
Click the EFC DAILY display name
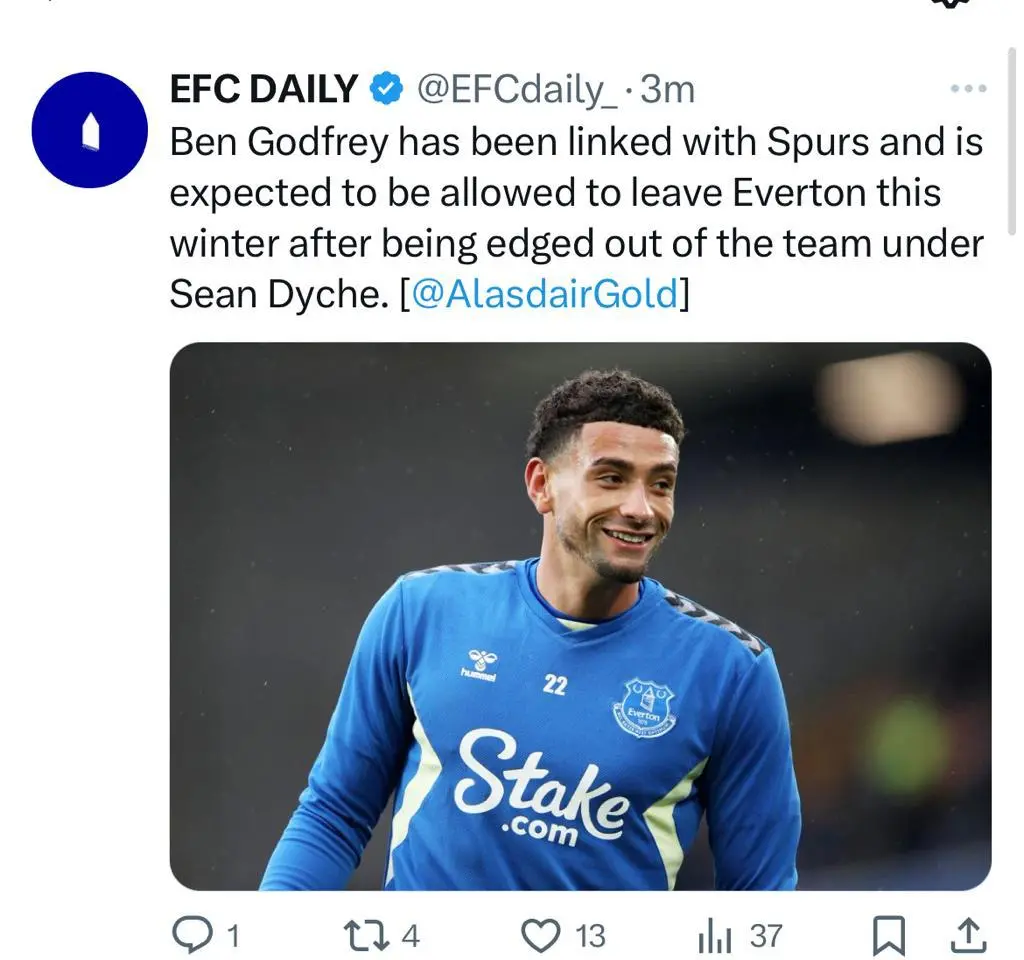coord(264,90)
